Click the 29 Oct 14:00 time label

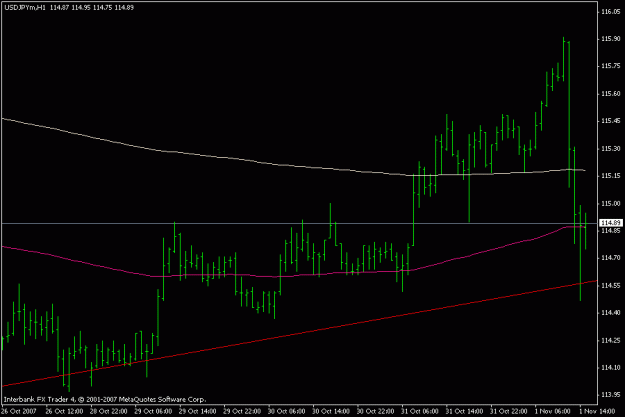click(198, 411)
